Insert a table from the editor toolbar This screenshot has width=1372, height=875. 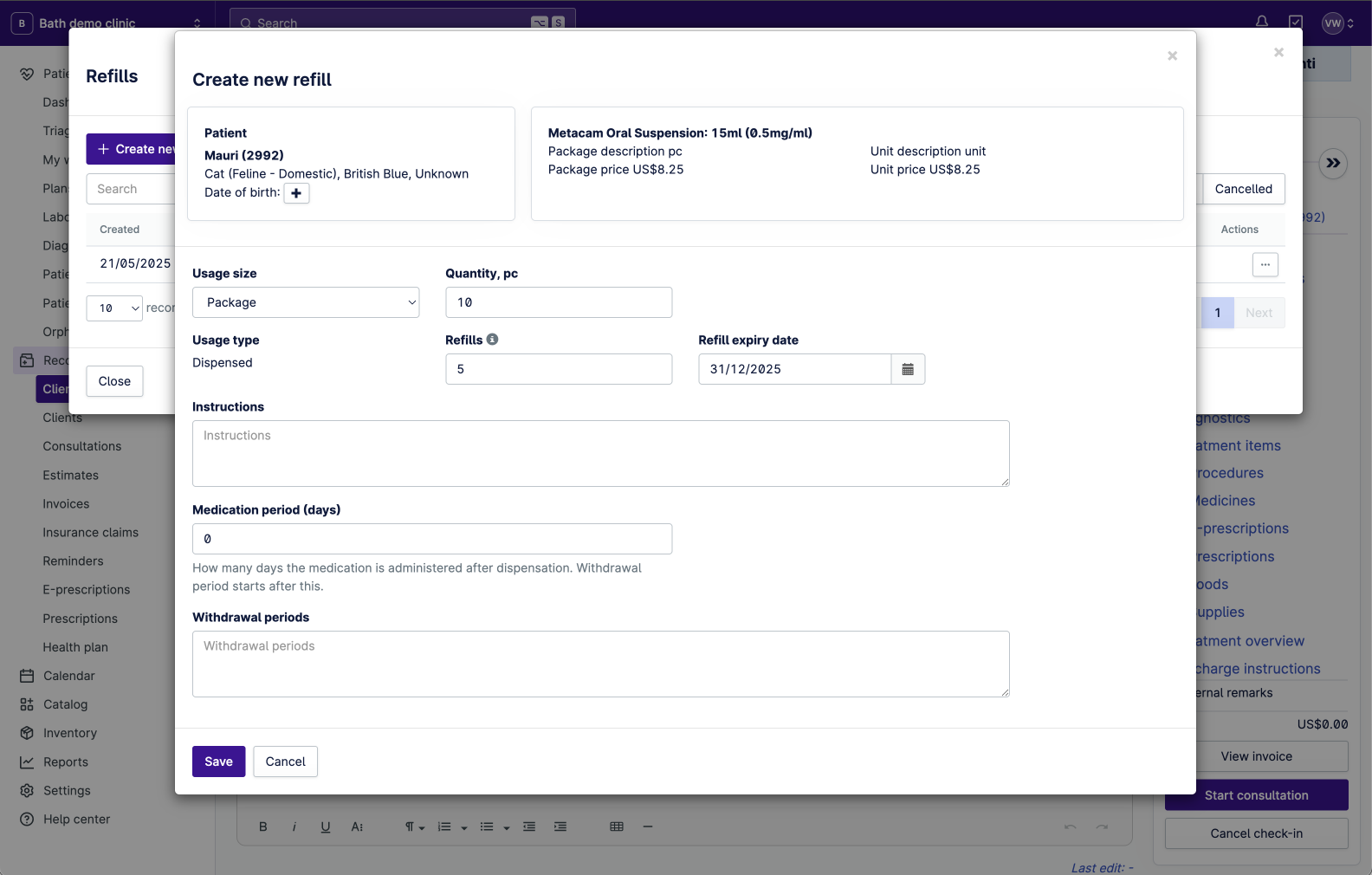[617, 826]
